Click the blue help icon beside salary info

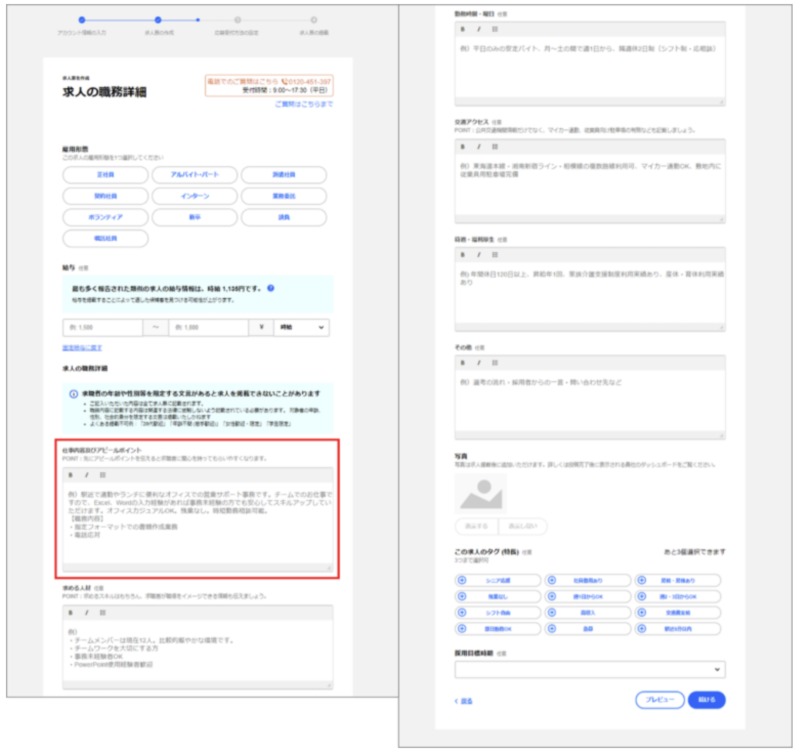[271, 290]
